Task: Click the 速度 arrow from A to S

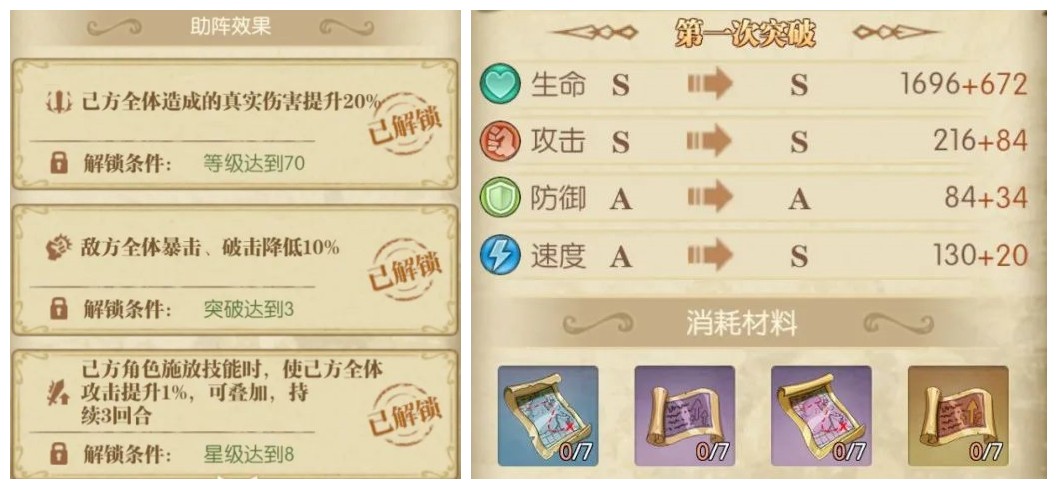Action: click(709, 256)
